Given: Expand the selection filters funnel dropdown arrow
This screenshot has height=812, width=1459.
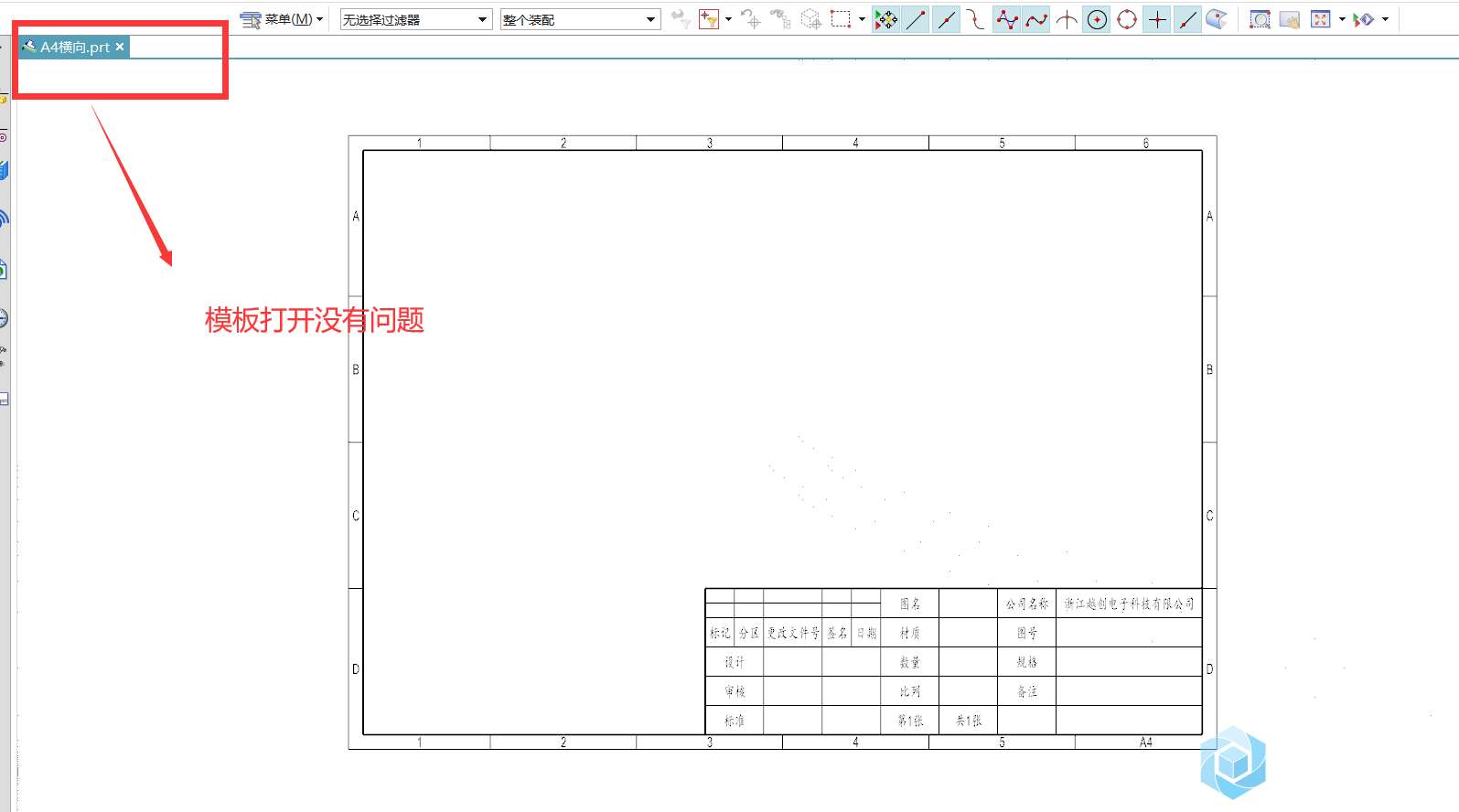Looking at the screenshot, I should click(x=728, y=19).
